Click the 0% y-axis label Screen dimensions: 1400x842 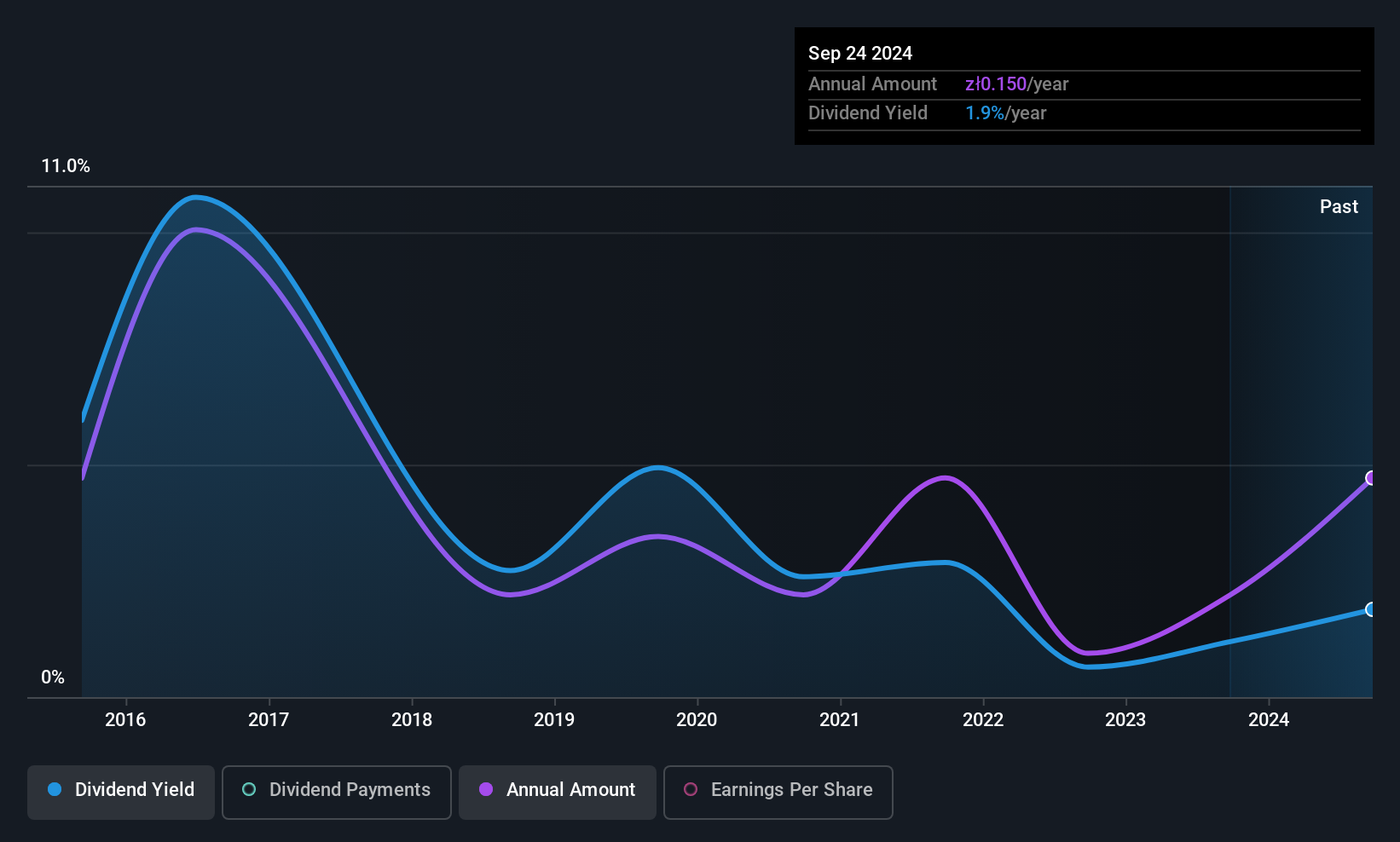tap(53, 678)
